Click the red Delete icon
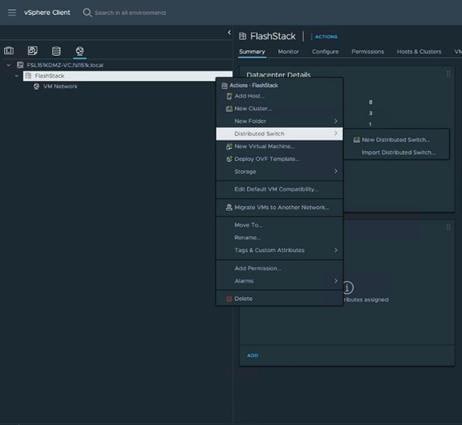Image resolution: width=462 pixels, height=425 pixels. pyautogui.click(x=229, y=299)
